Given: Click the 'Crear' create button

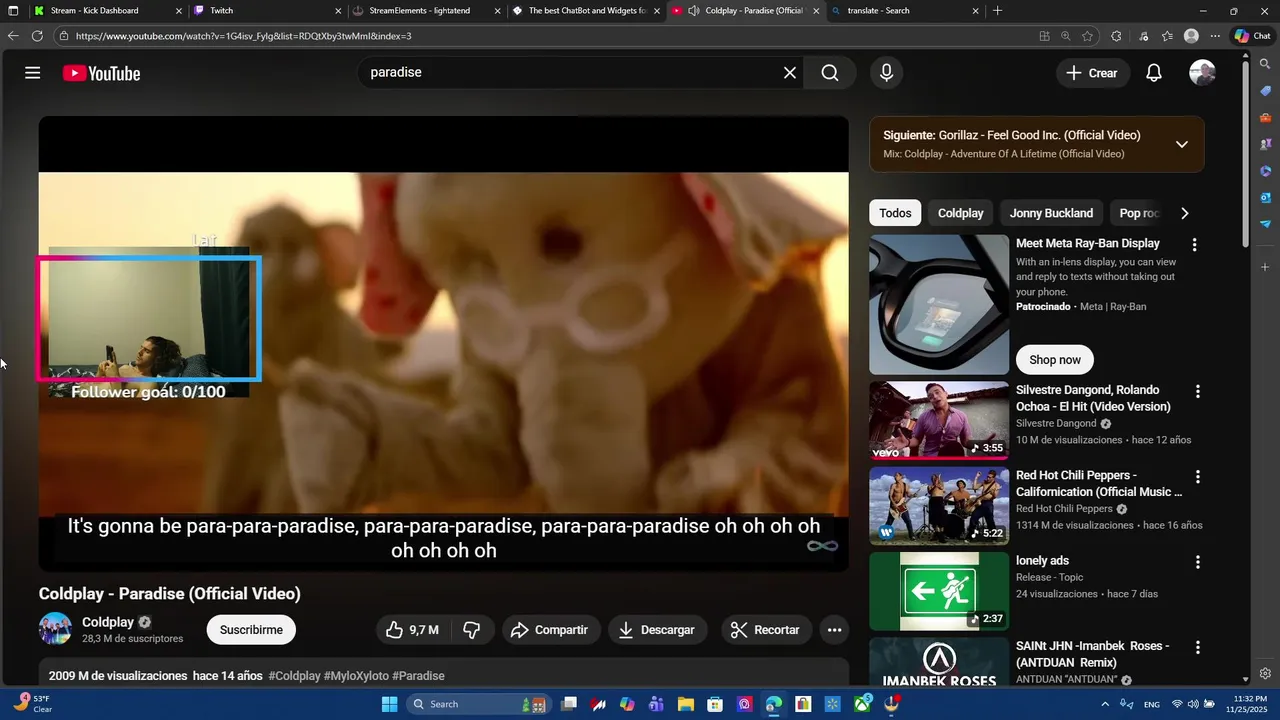Looking at the screenshot, I should click(x=1092, y=73).
